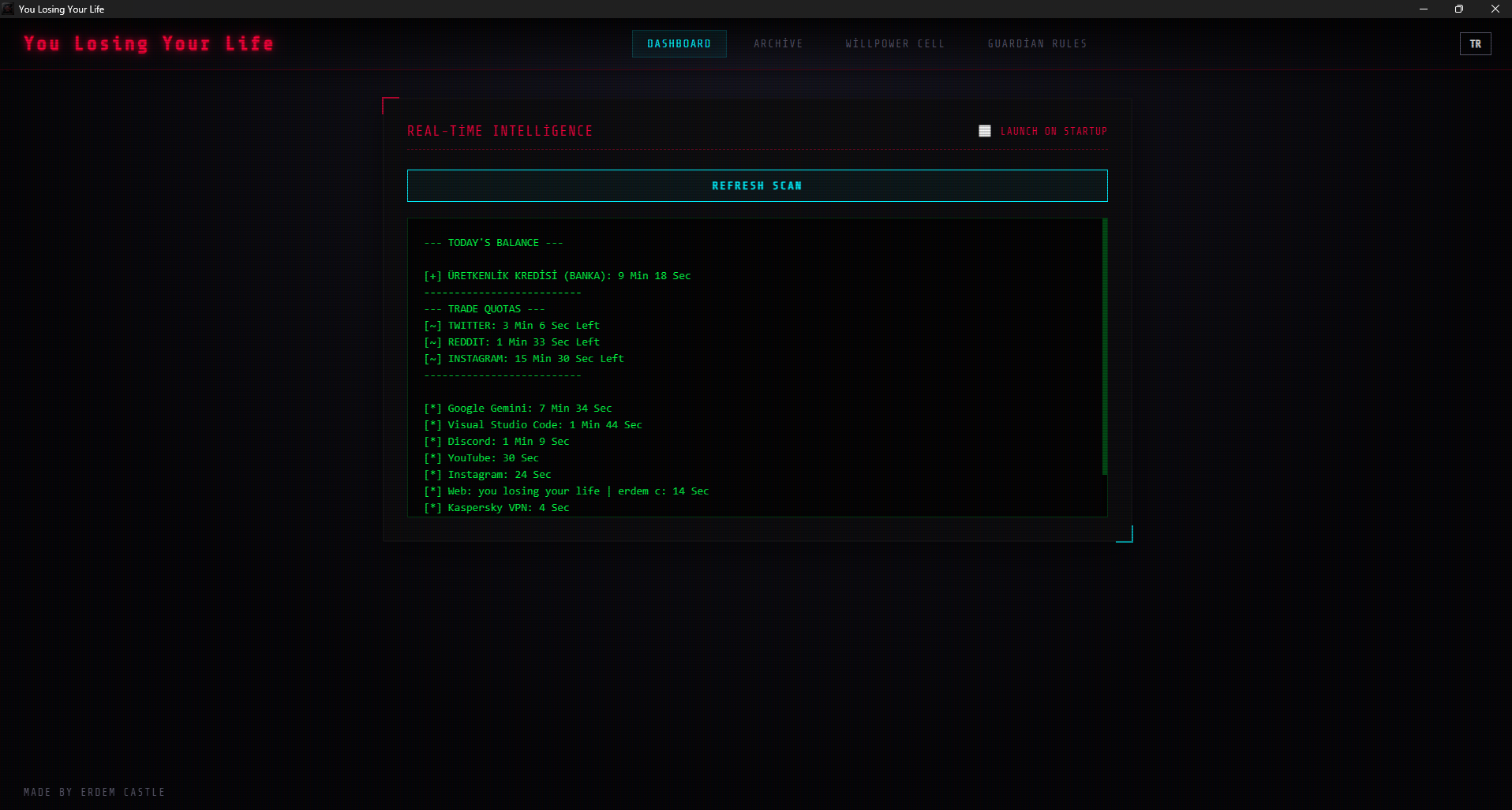
Task: Click the 'Real-Time Intelligence' panel title
Action: (500, 131)
